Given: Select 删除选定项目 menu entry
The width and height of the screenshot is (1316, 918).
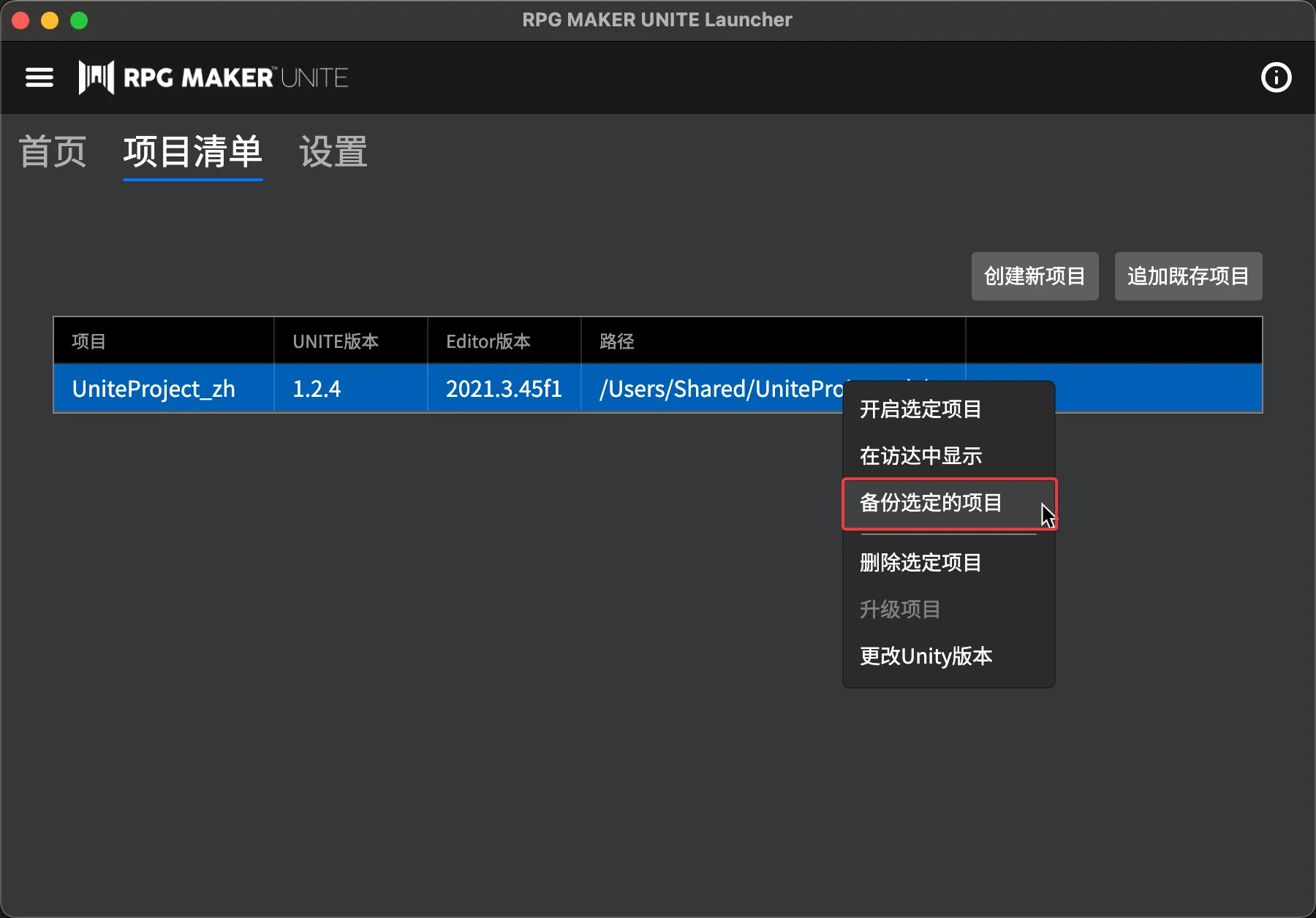Looking at the screenshot, I should point(949,563).
